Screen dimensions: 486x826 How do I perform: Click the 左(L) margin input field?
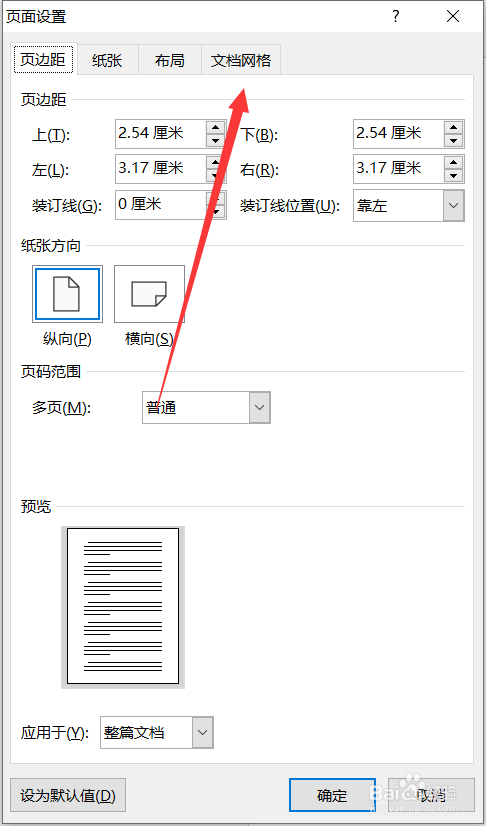160,169
